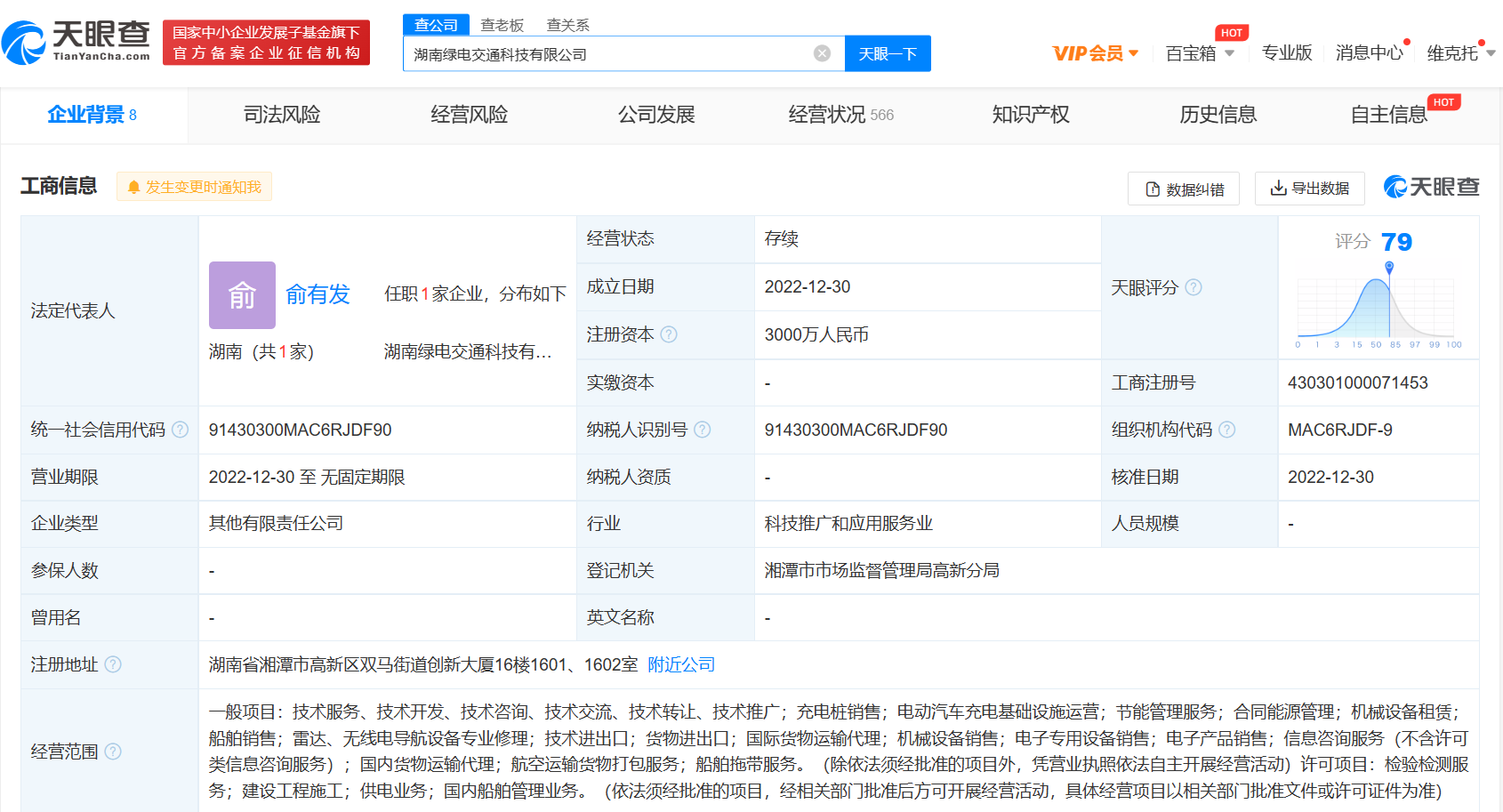Switch to the 查老板 search tab
Viewport: 1503px width, 812px height.
(x=502, y=25)
